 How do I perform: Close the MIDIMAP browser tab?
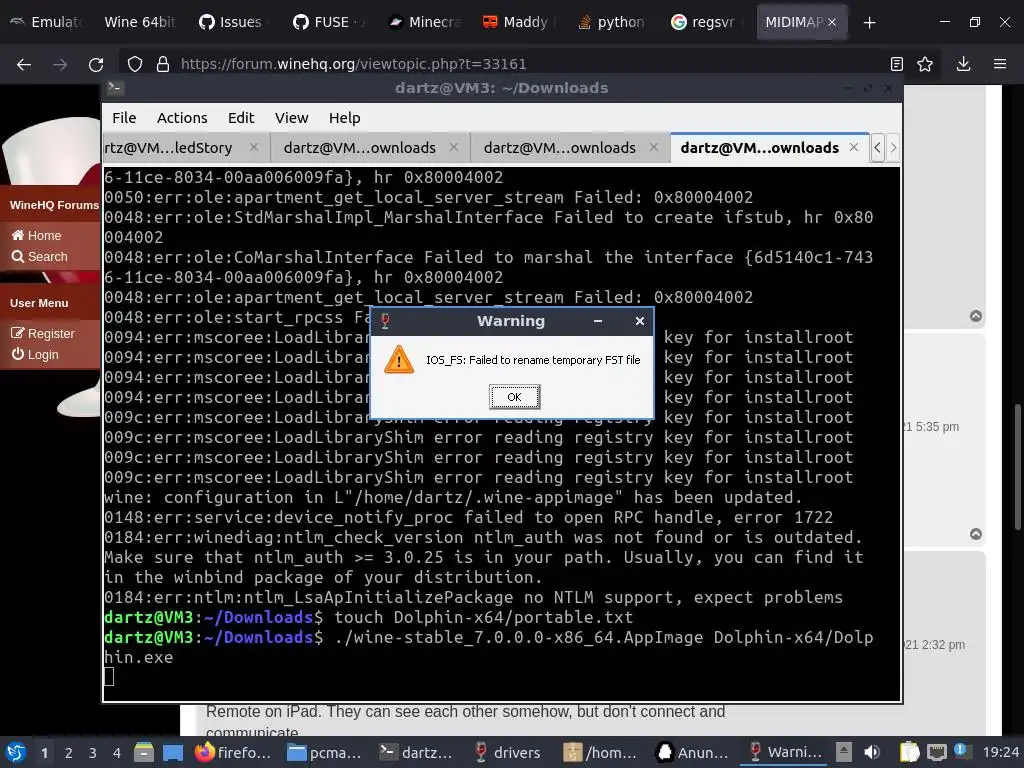pyautogui.click(x=832, y=22)
